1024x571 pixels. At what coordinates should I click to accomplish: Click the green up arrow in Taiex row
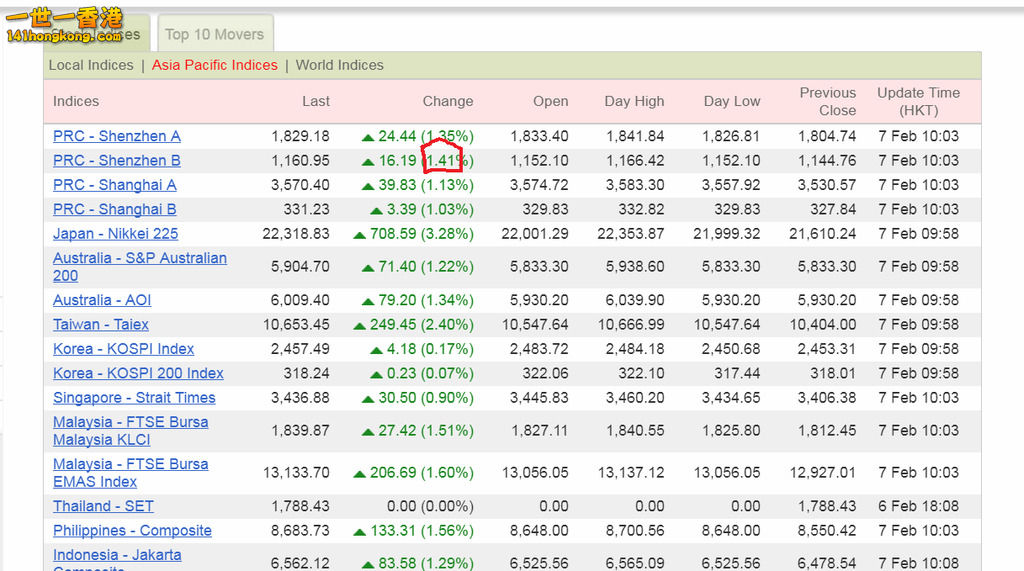[x=359, y=326]
